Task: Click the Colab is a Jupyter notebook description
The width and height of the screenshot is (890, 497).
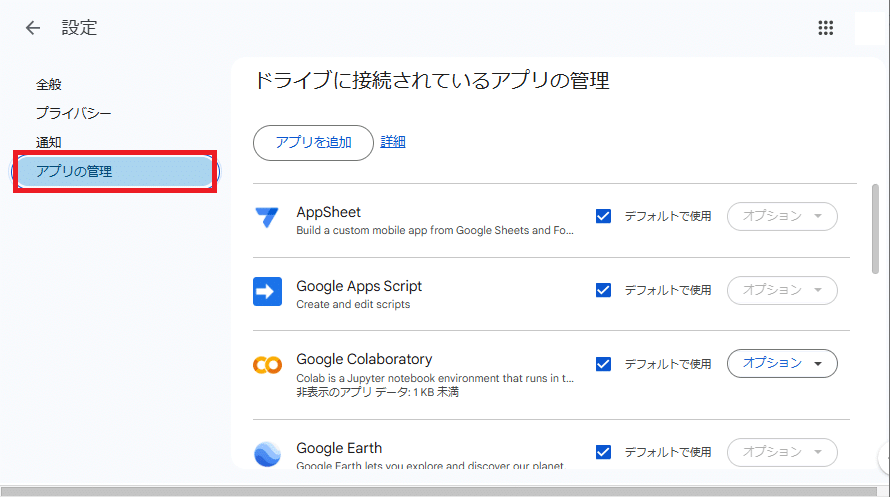Action: [435, 378]
